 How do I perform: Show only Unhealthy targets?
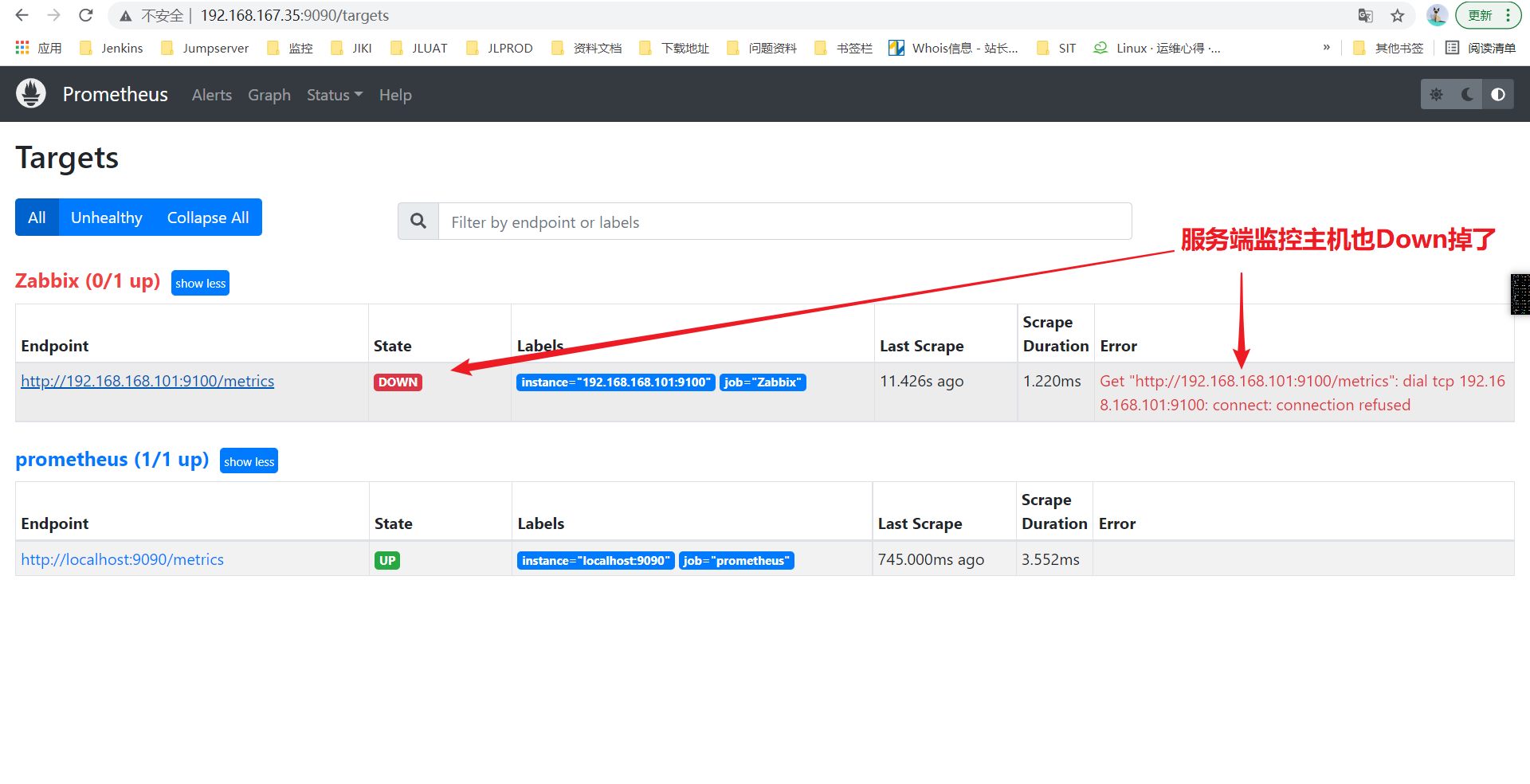[x=107, y=218]
